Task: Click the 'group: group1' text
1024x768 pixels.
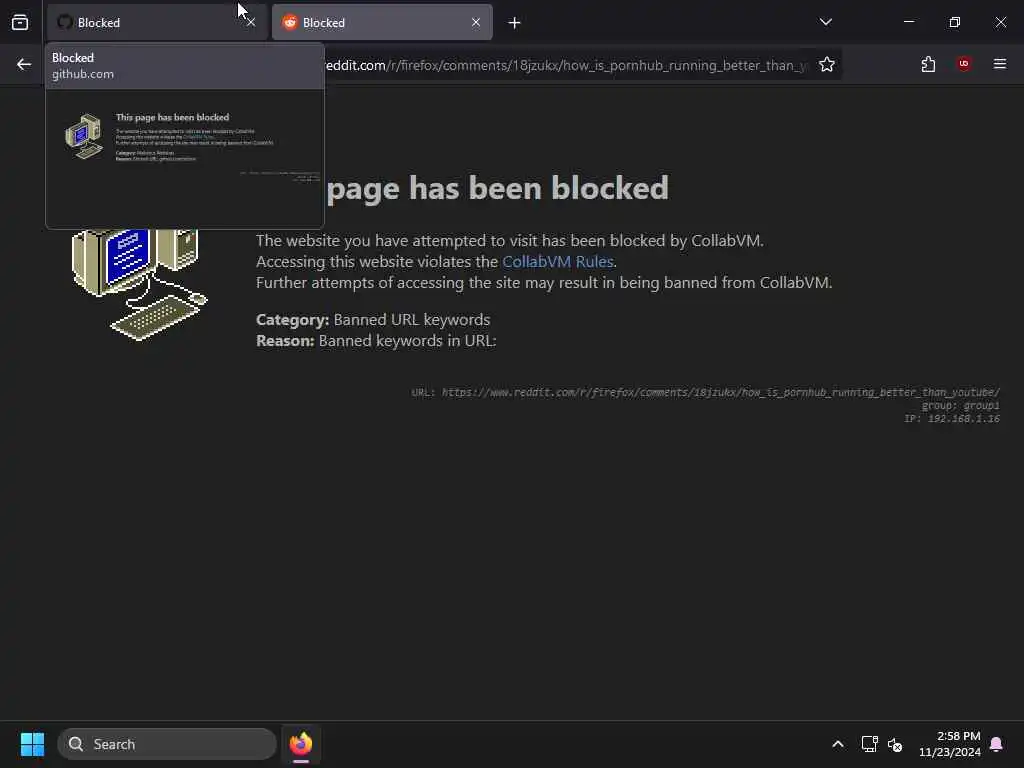Action: click(x=960, y=406)
